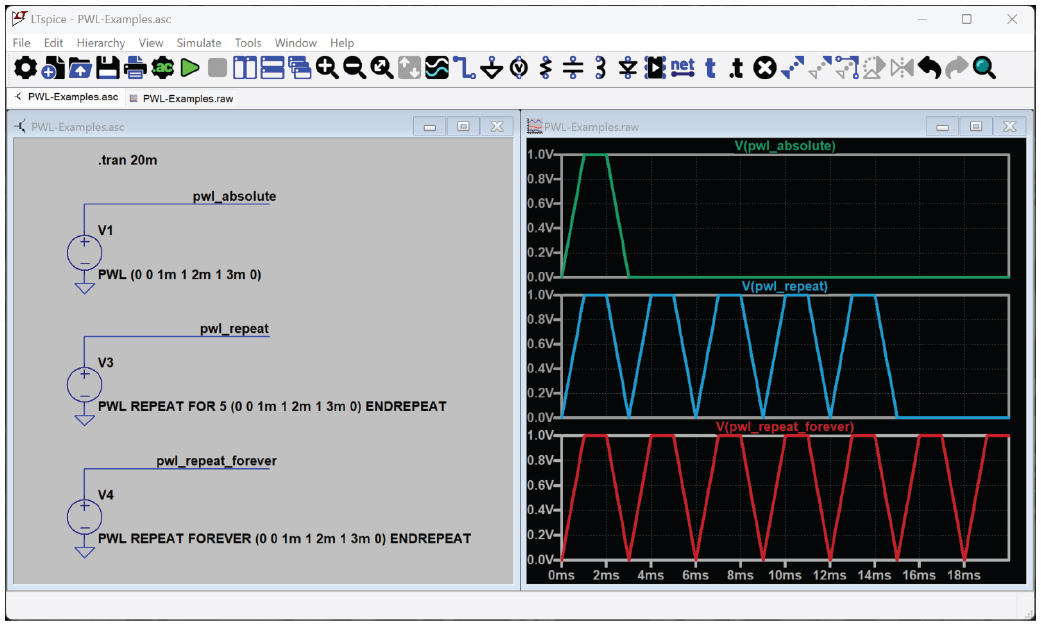The image size is (1041, 631).
Task: Select the Diode component tool
Action: pos(627,68)
